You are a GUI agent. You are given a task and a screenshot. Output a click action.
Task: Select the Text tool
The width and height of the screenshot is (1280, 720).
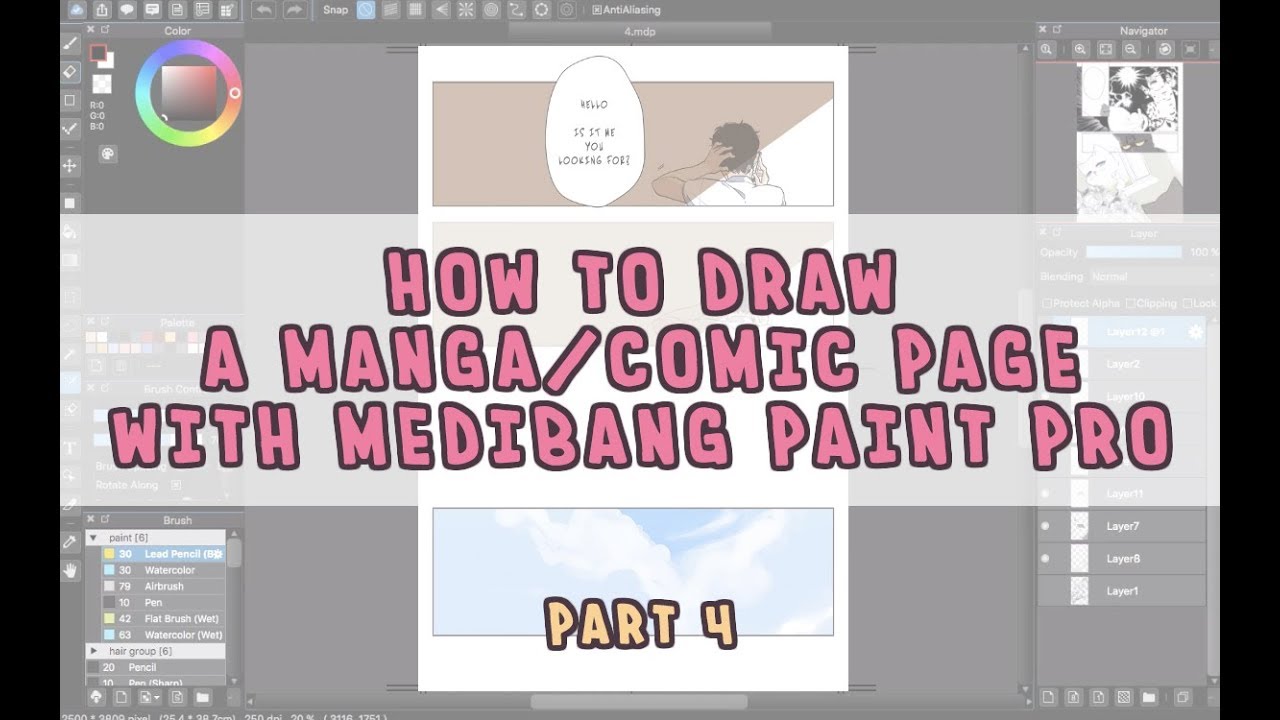tap(70, 448)
